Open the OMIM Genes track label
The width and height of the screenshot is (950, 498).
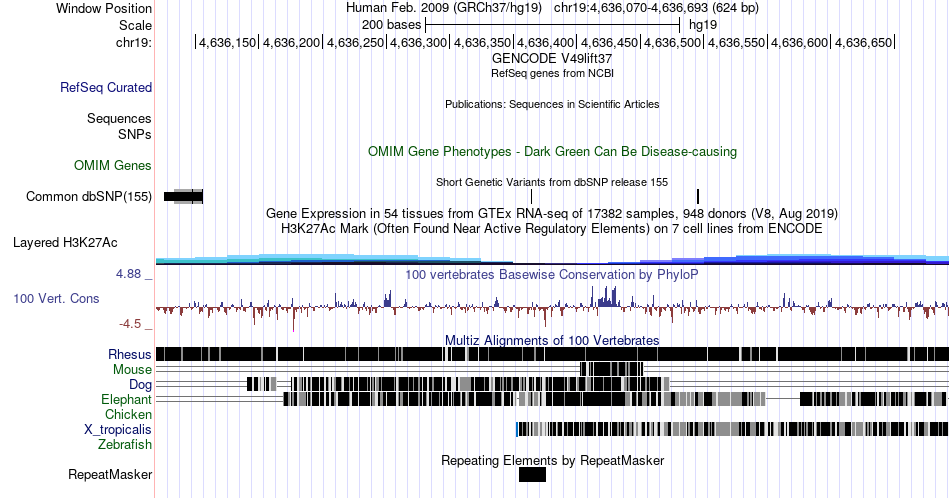click(113, 165)
